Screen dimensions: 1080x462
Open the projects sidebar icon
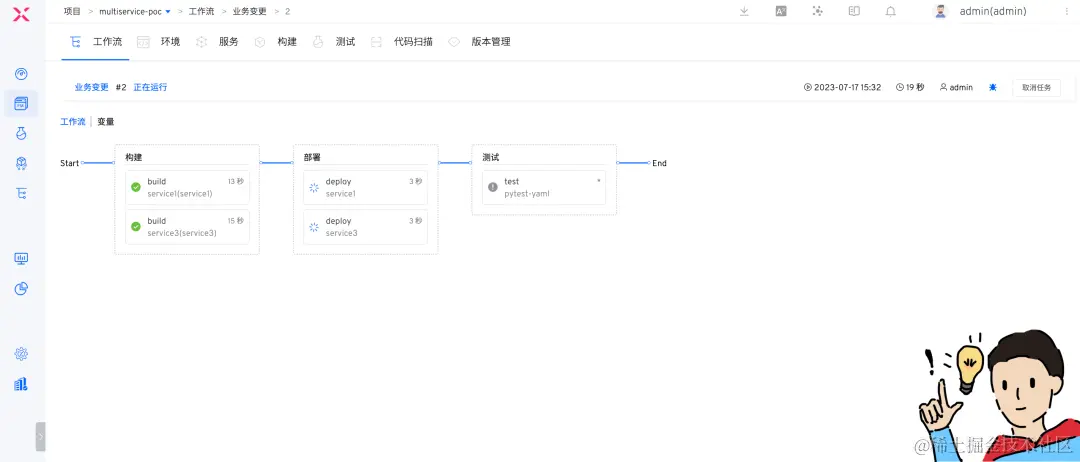tap(21, 104)
